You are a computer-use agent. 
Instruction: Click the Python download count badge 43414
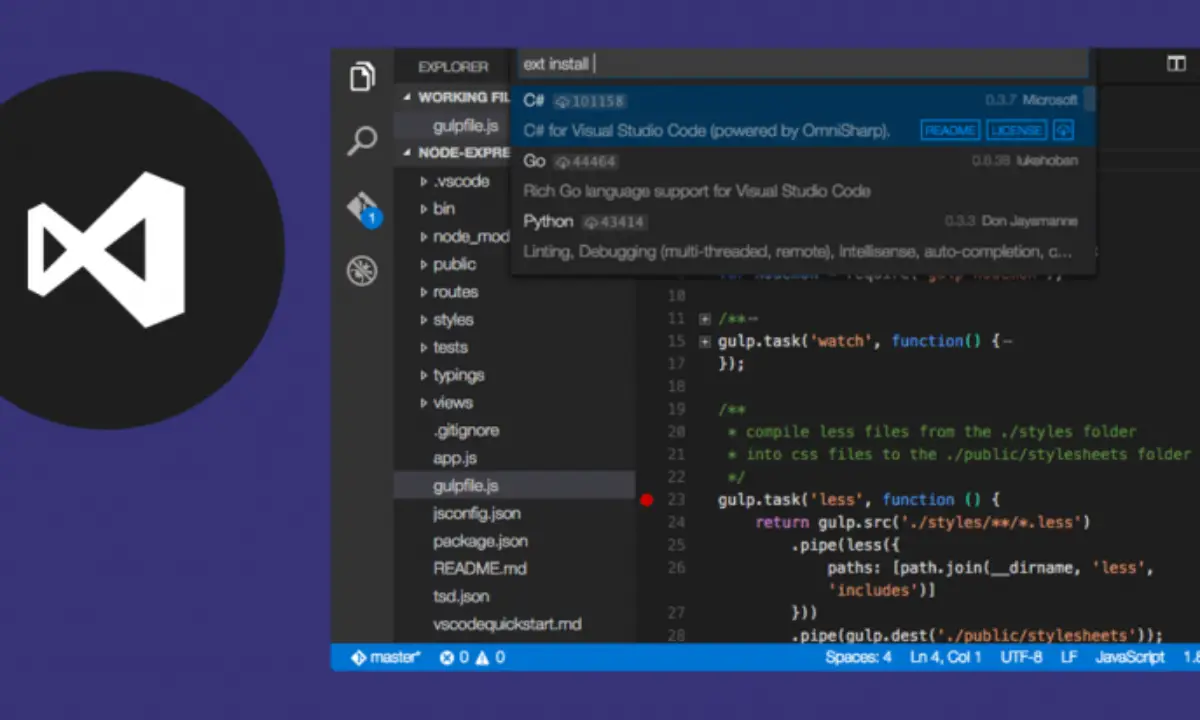click(x=615, y=222)
